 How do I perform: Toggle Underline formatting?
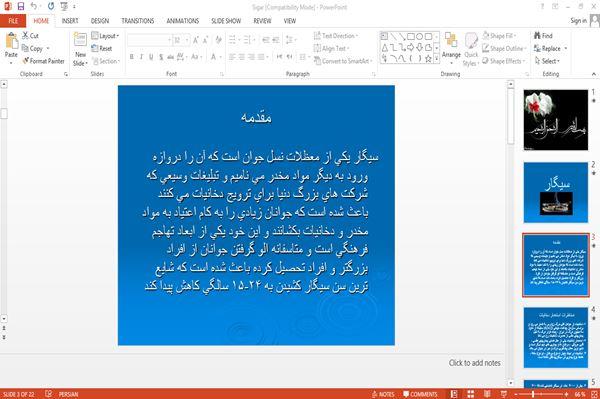pos(151,57)
